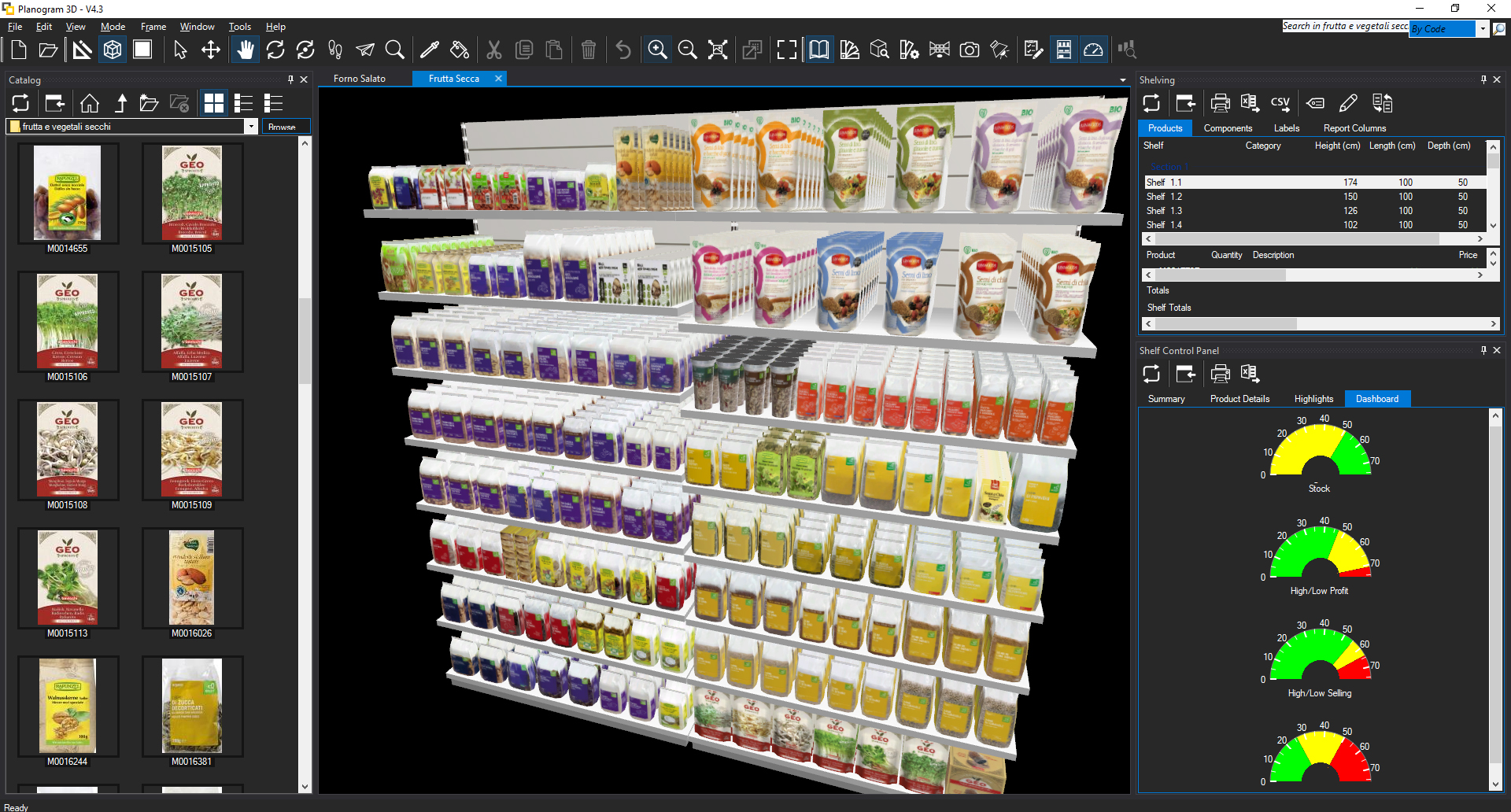The image size is (1511, 812).
Task: Take a snapshot with the camera icon
Action: tap(970, 50)
